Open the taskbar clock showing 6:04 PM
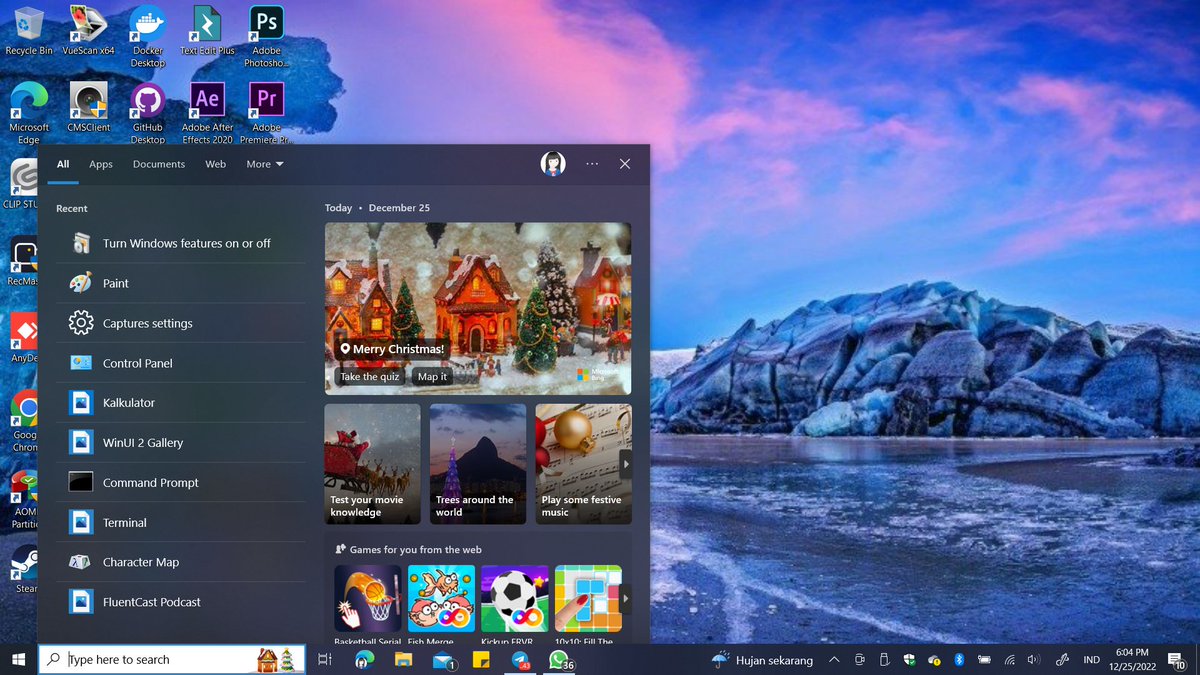 point(1132,660)
